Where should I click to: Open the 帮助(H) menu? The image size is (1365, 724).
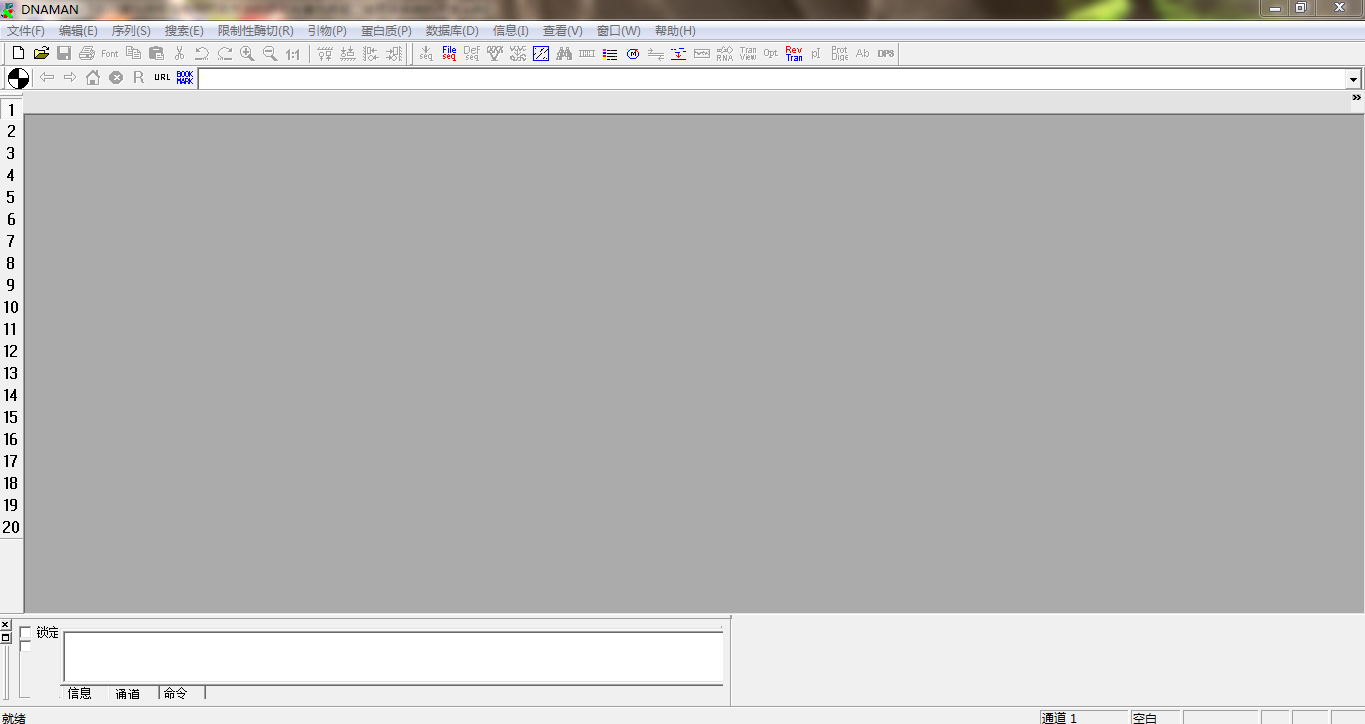[x=675, y=31]
